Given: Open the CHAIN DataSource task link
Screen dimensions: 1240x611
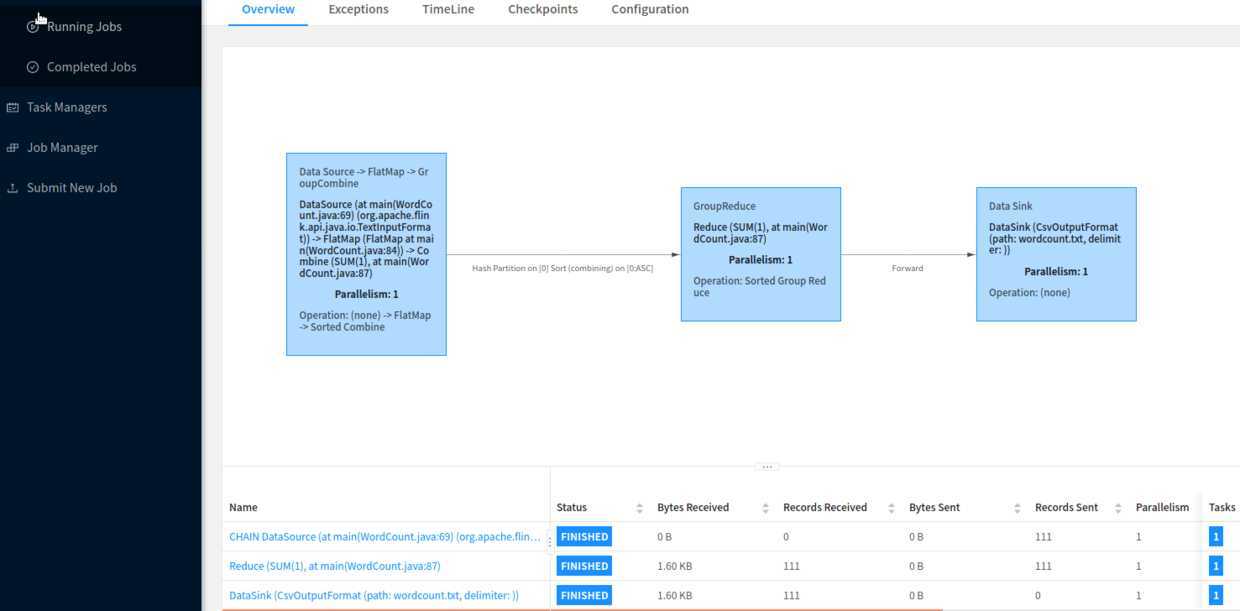Looking at the screenshot, I should [385, 537].
